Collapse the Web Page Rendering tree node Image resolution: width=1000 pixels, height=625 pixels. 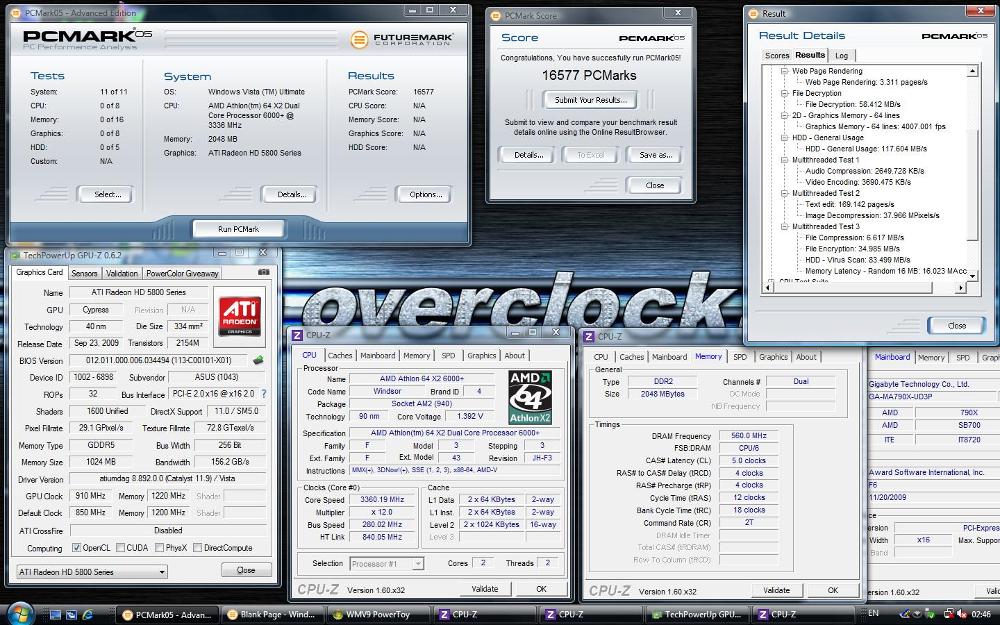(x=784, y=71)
